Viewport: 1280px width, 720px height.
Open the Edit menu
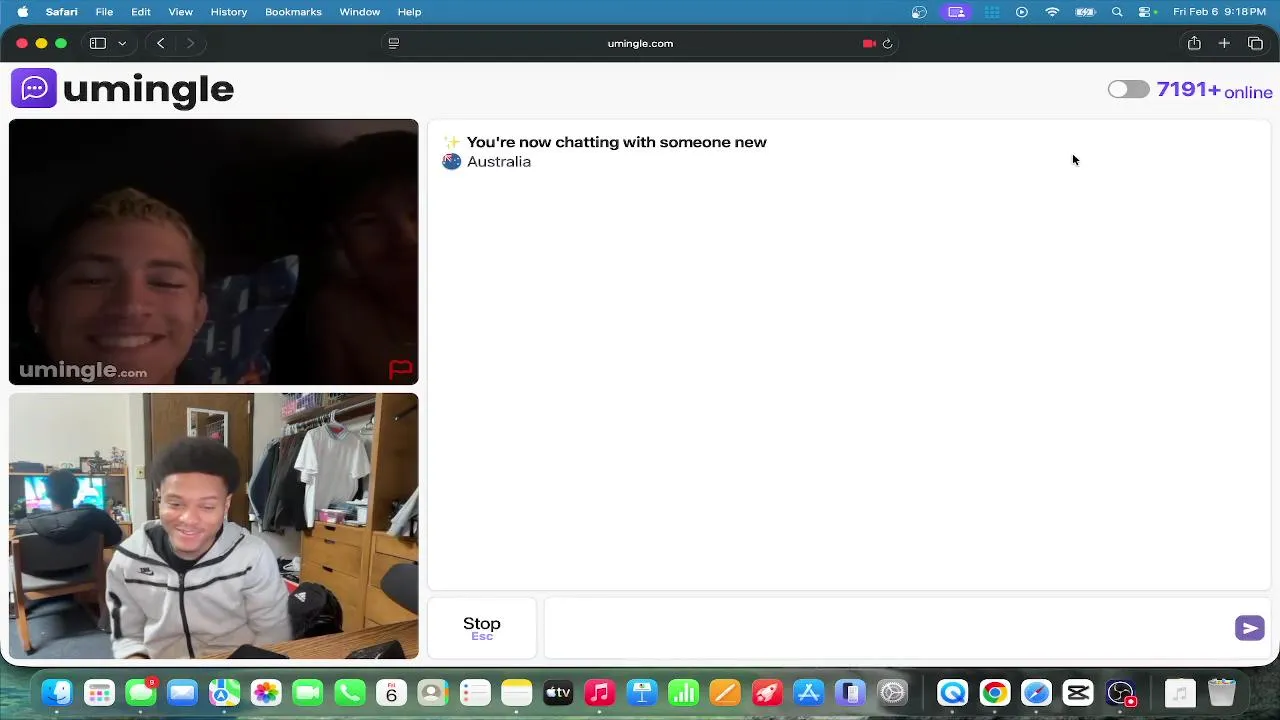pos(141,12)
